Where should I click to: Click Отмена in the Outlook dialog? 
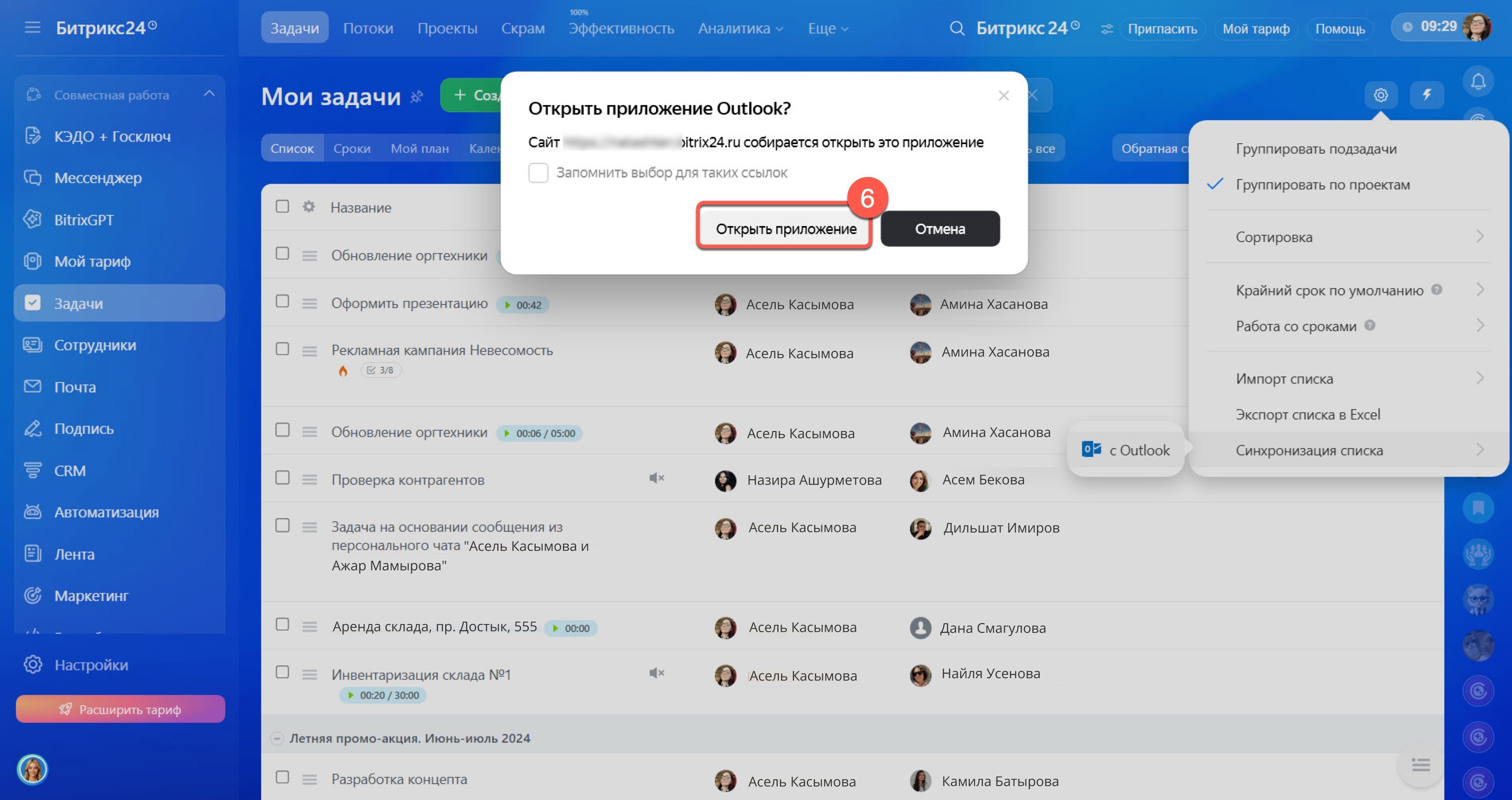[940, 229]
